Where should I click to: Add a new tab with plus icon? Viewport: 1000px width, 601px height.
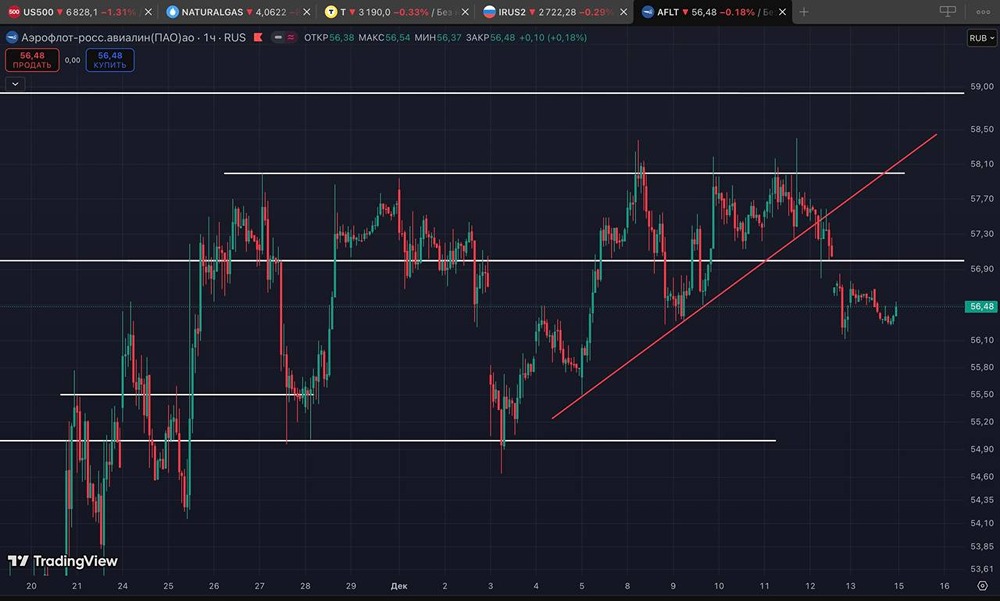804,11
